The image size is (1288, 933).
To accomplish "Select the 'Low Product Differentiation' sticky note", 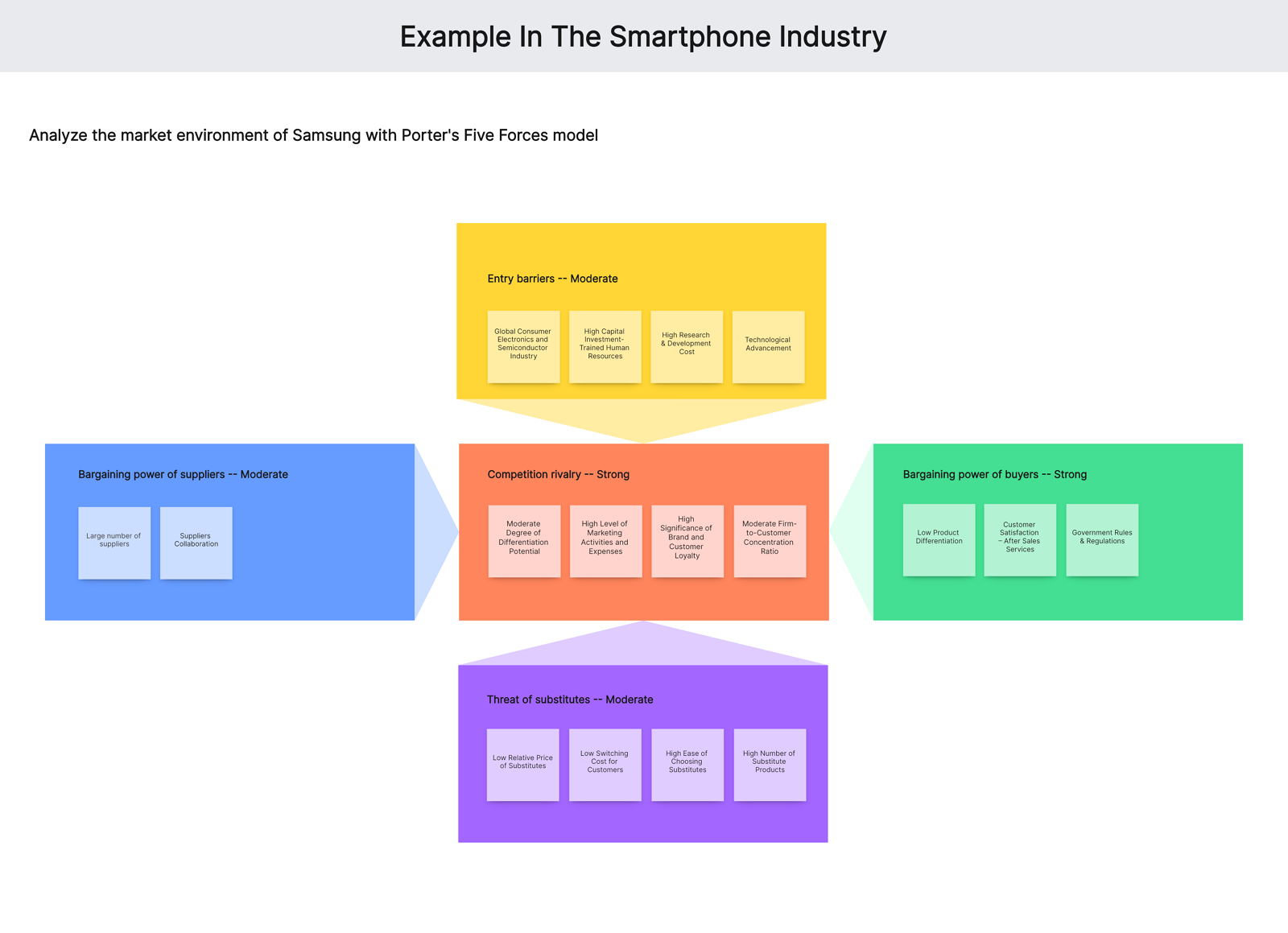I will (x=939, y=539).
